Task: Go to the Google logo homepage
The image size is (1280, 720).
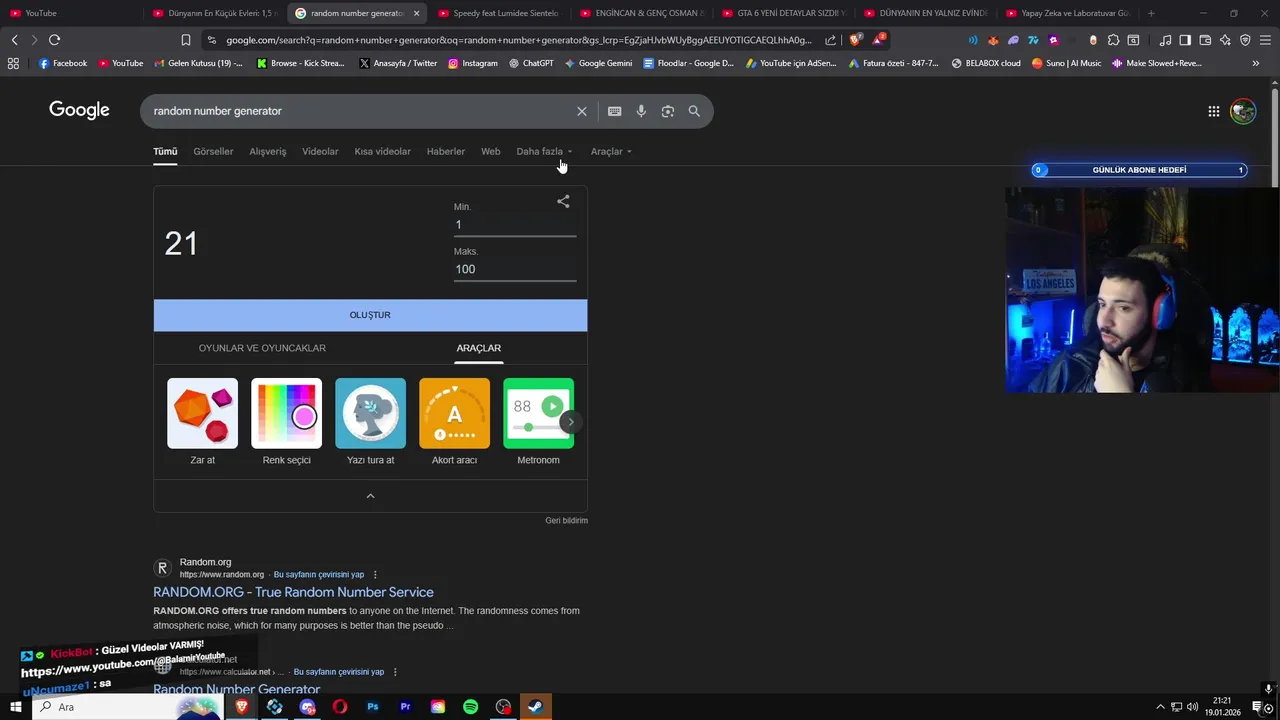Action: [x=79, y=110]
